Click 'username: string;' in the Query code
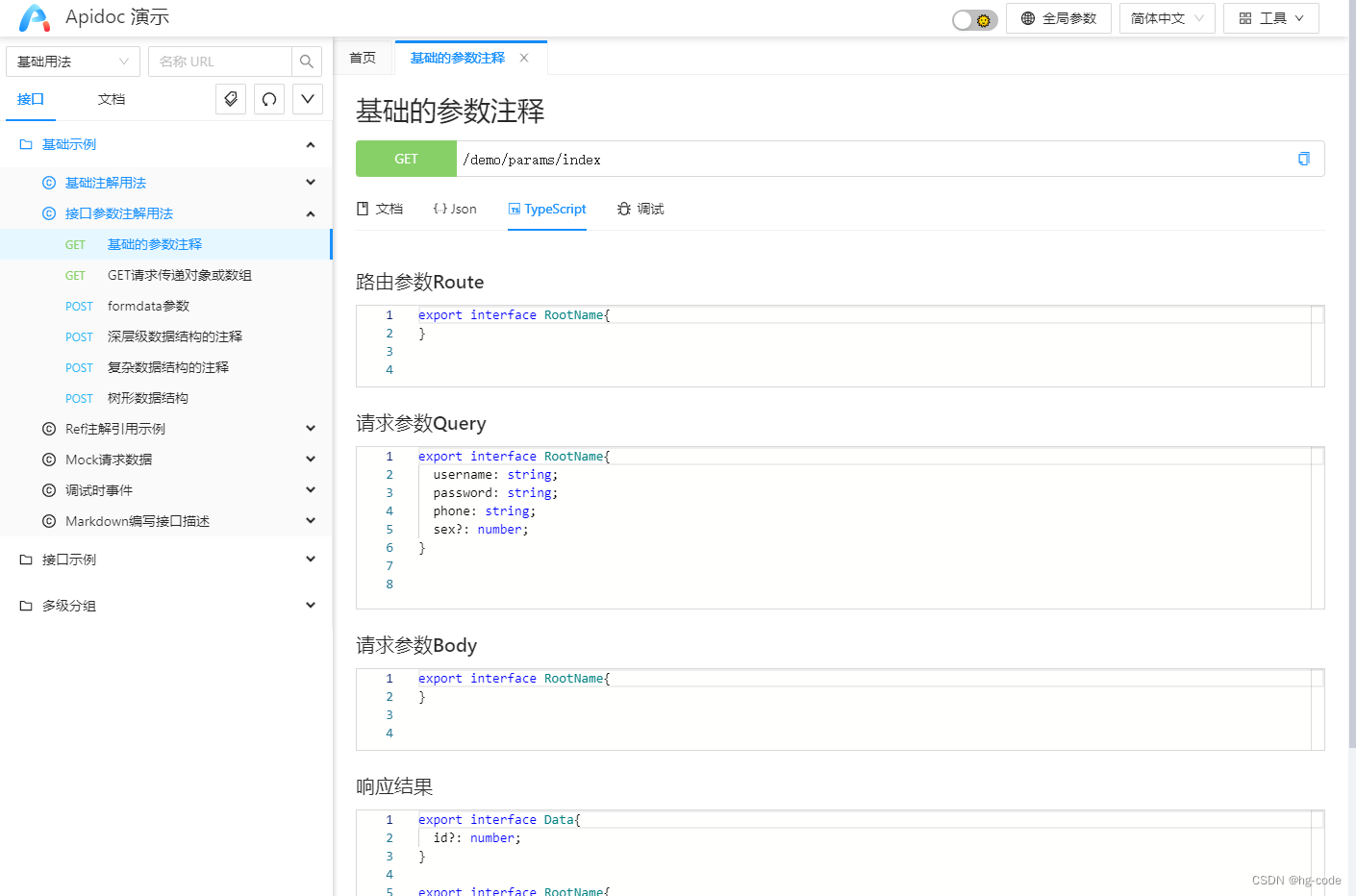This screenshot has width=1356, height=896. pyautogui.click(x=495, y=475)
